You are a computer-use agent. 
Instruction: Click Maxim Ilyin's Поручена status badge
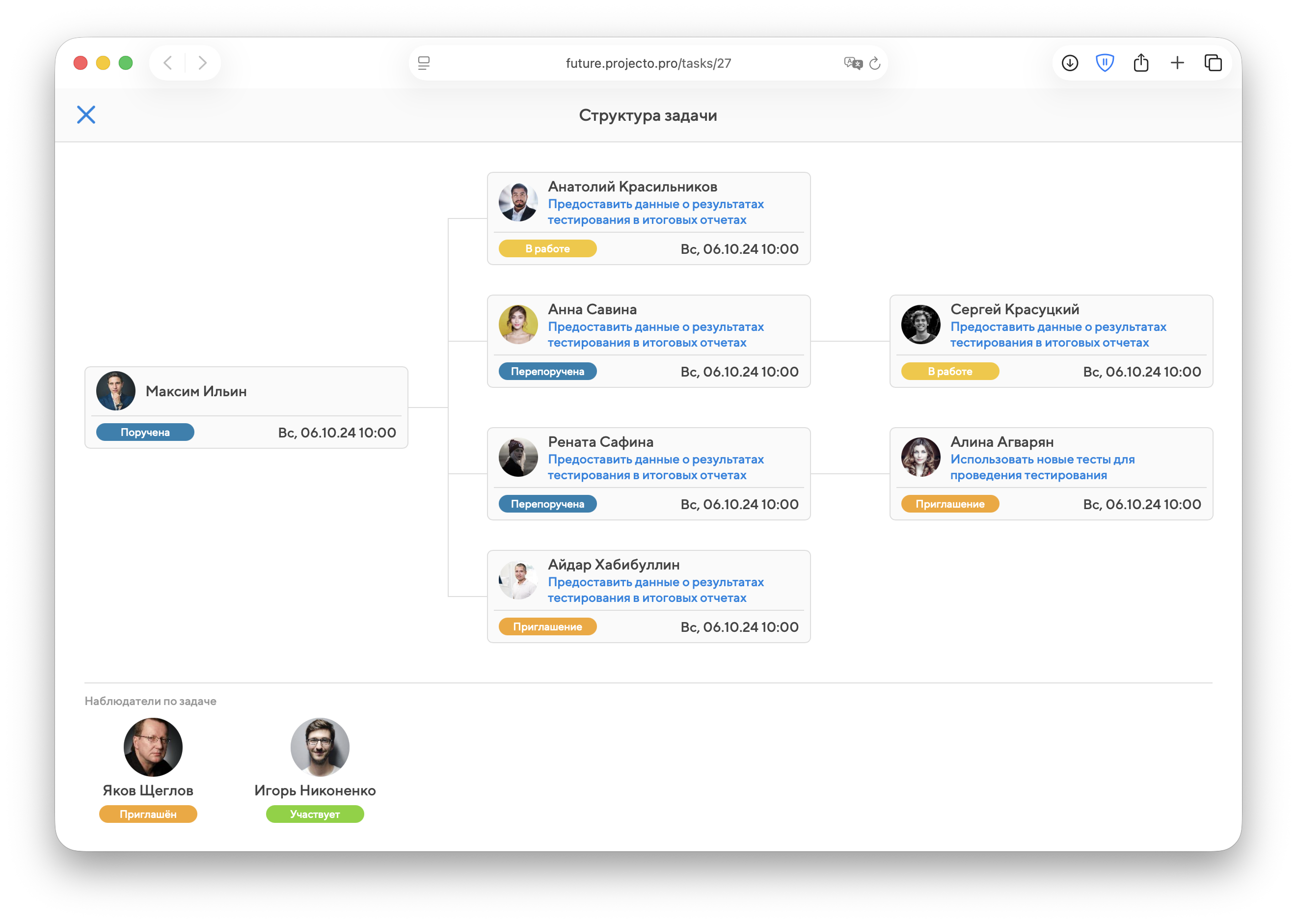point(145,433)
